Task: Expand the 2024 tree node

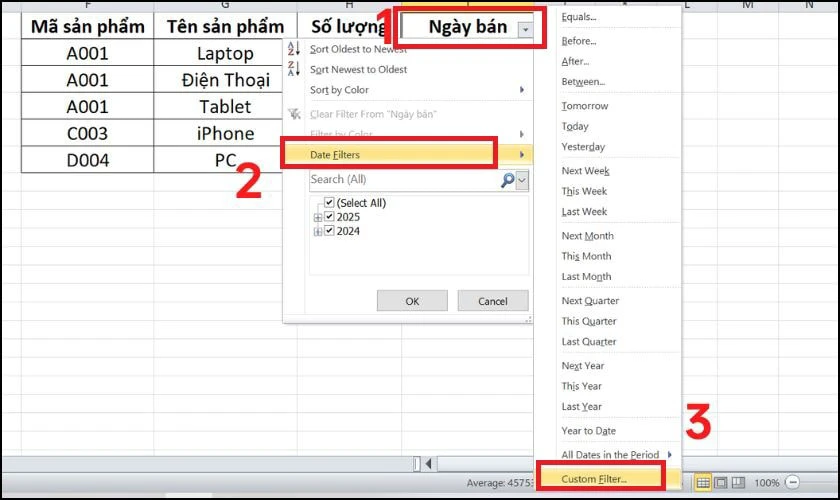Action: pyautogui.click(x=318, y=232)
